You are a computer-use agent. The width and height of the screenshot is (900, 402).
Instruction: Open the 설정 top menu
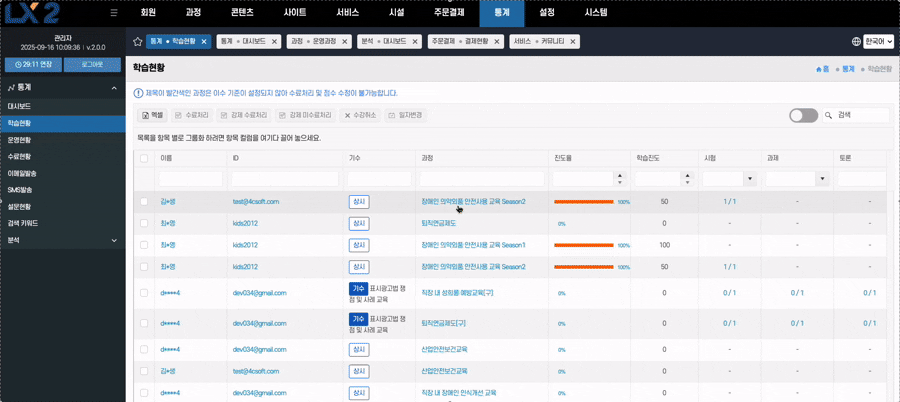click(547, 12)
